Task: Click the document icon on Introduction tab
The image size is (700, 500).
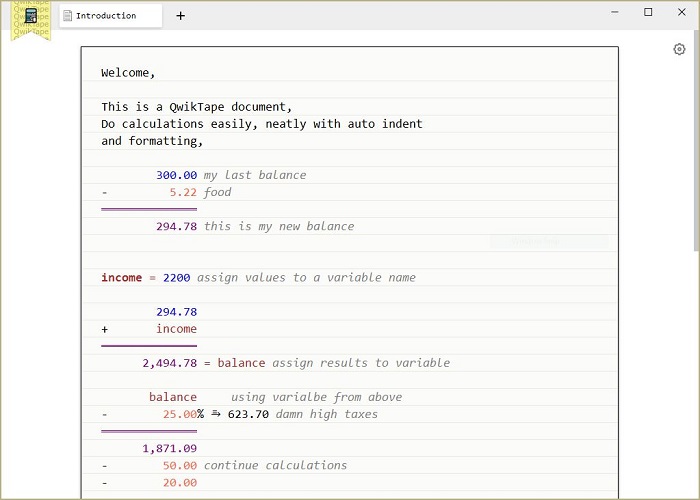Action: (67, 16)
